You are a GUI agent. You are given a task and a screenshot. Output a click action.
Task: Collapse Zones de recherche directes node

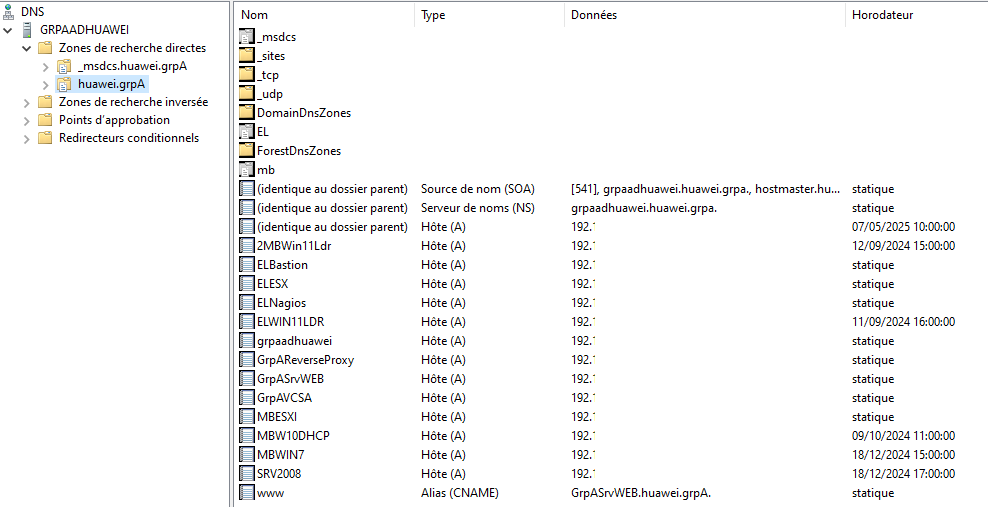pyautogui.click(x=26, y=48)
